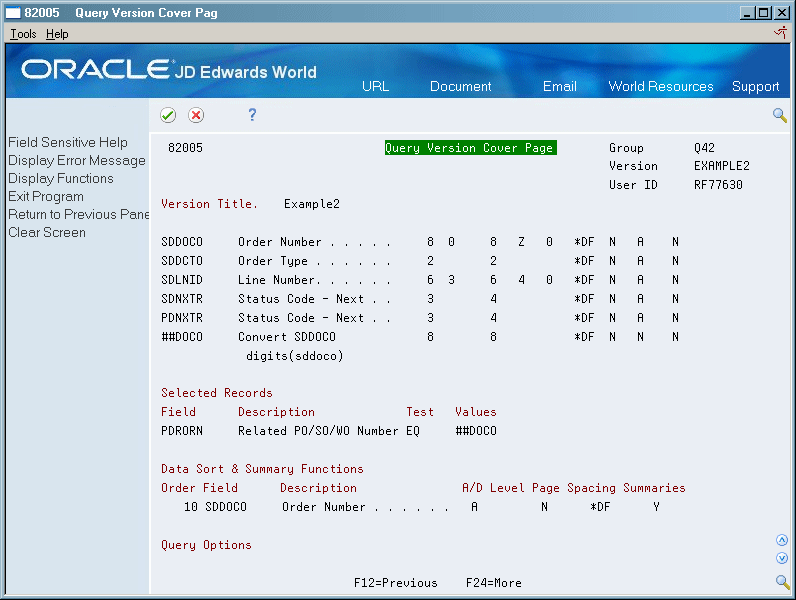
Task: Click the blue question mark help icon
Action: pos(252,115)
